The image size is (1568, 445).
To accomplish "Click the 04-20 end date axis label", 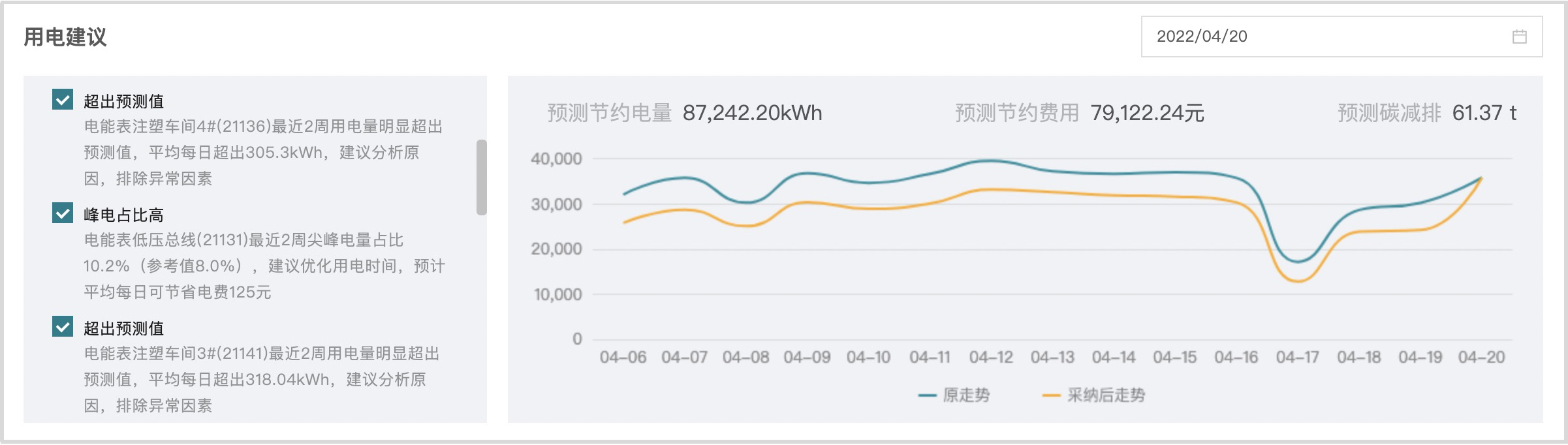I will click(1481, 358).
